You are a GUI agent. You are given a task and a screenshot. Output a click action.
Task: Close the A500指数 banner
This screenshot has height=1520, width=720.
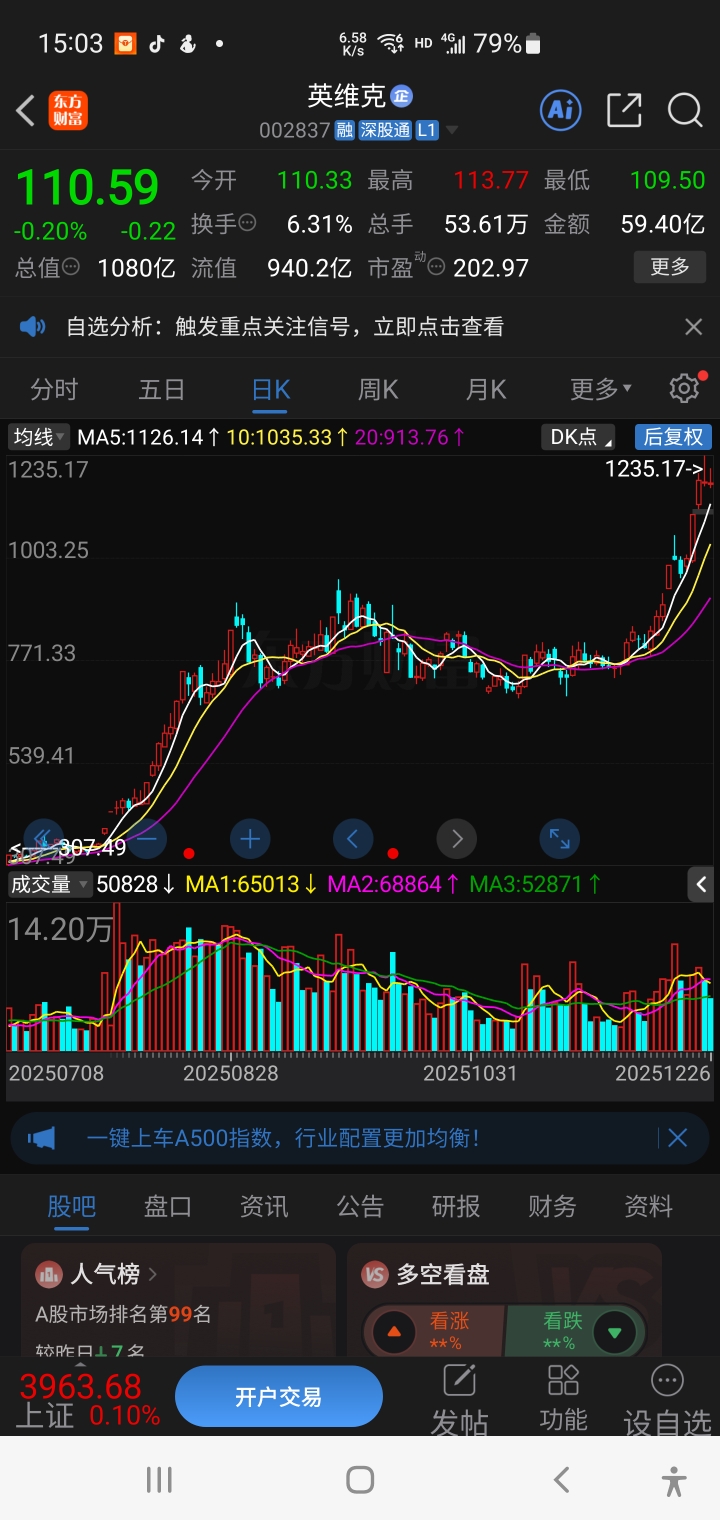pyautogui.click(x=677, y=1138)
